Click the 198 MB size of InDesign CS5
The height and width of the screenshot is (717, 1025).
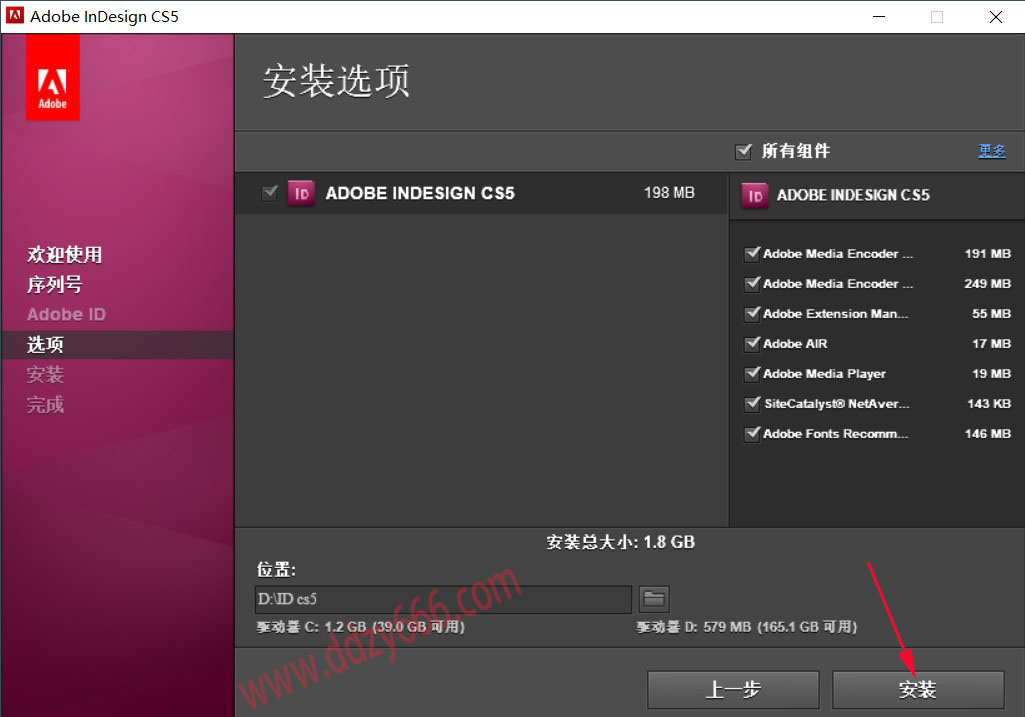pos(669,193)
